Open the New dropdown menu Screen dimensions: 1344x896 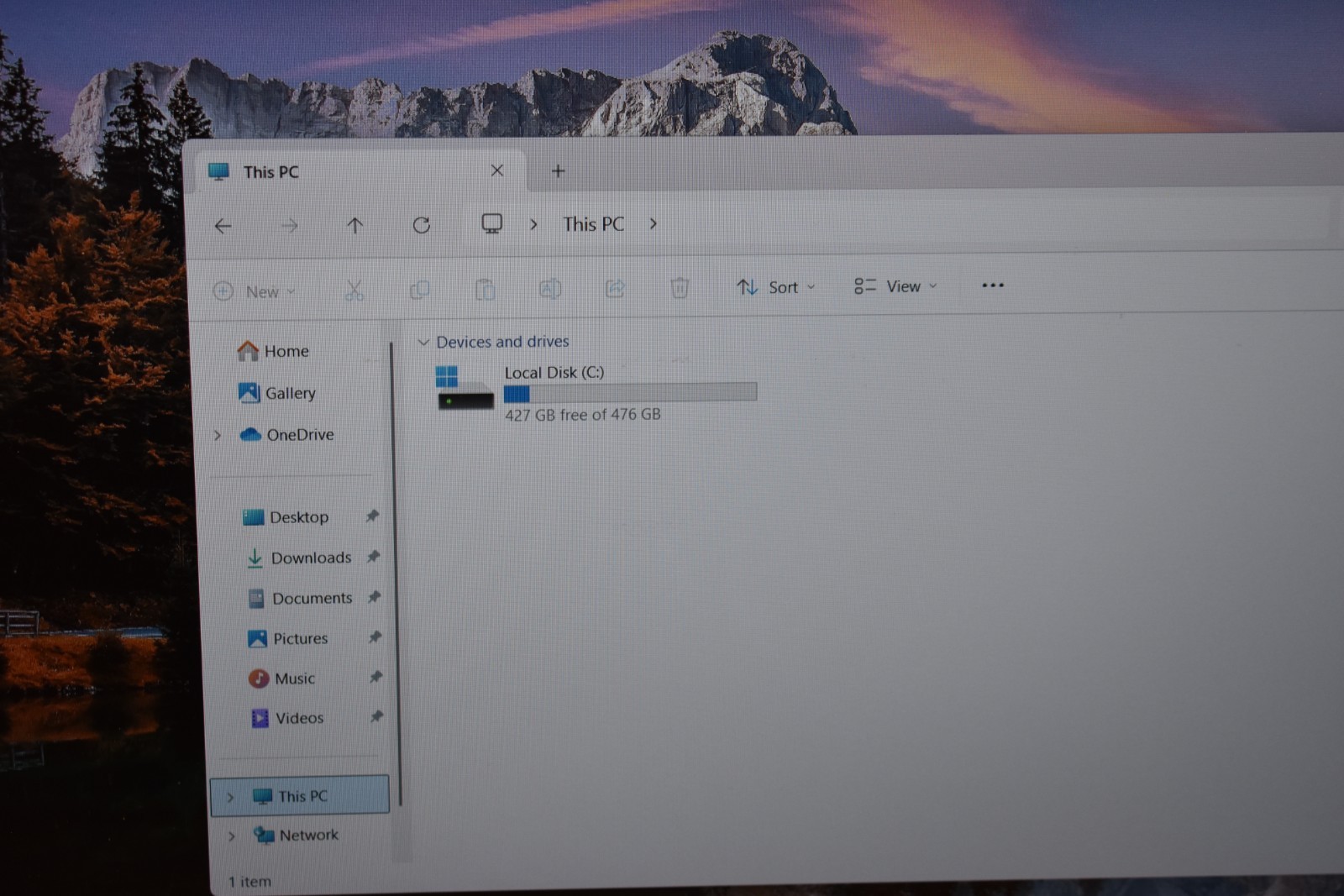click(x=255, y=291)
